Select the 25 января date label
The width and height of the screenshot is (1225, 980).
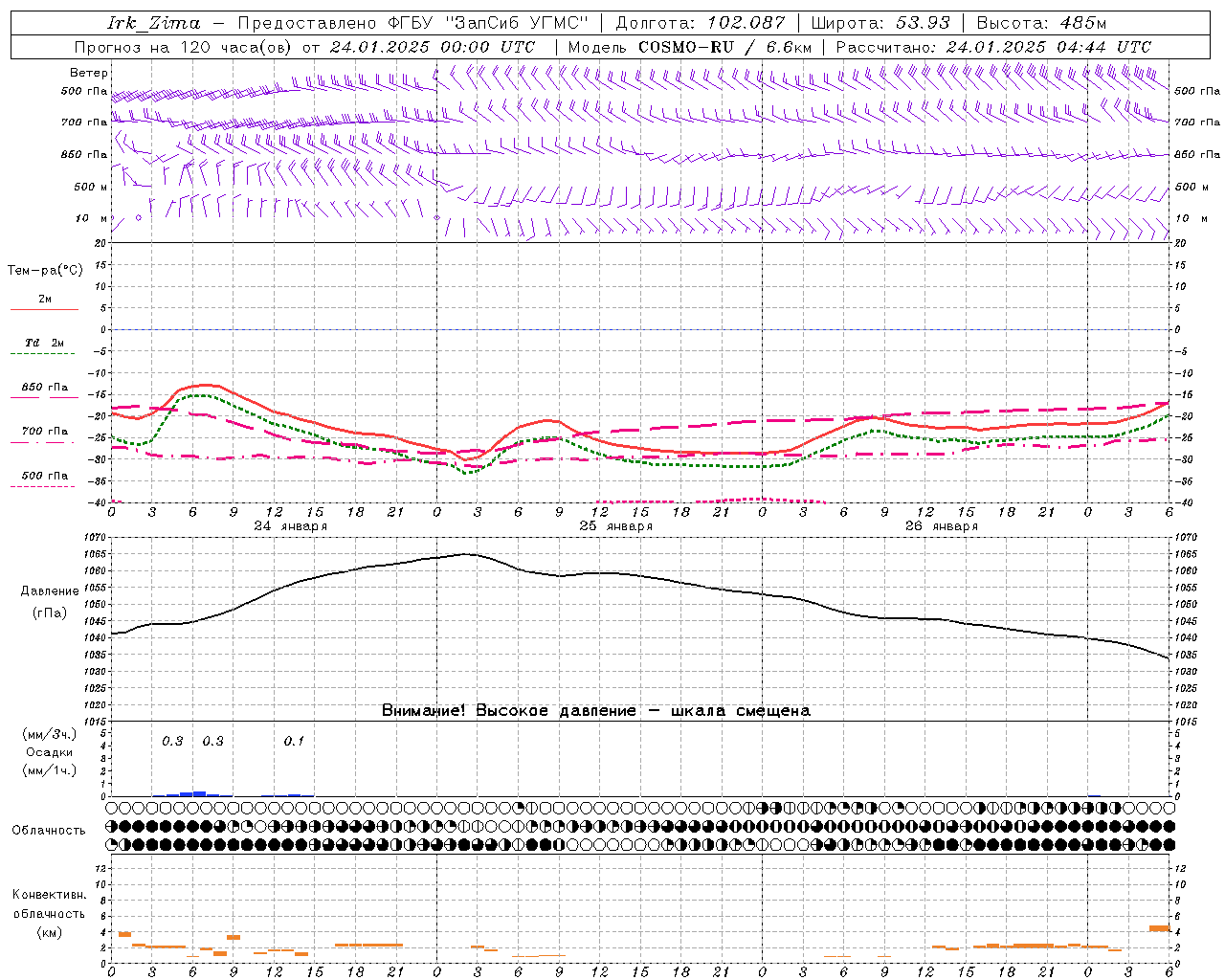tap(615, 526)
